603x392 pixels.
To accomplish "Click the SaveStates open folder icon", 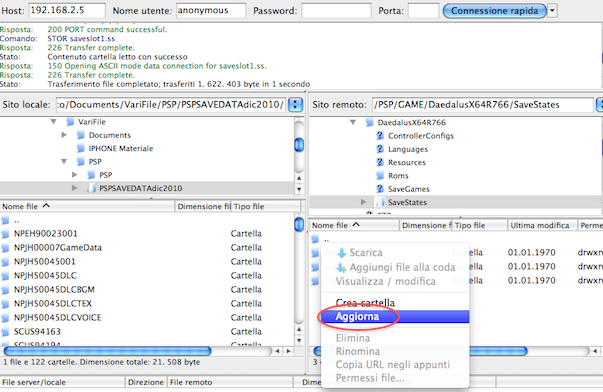I will tap(380, 202).
